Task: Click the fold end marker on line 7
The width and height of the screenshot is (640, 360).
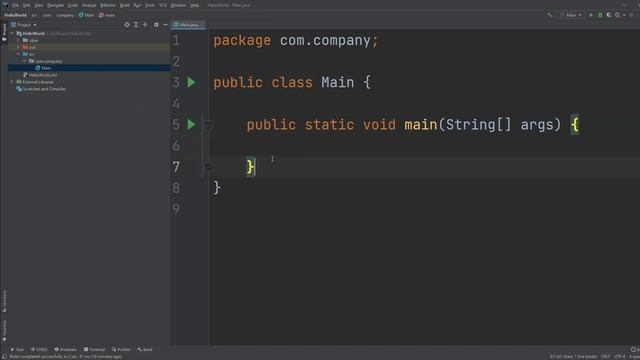Action: [x=208, y=167]
